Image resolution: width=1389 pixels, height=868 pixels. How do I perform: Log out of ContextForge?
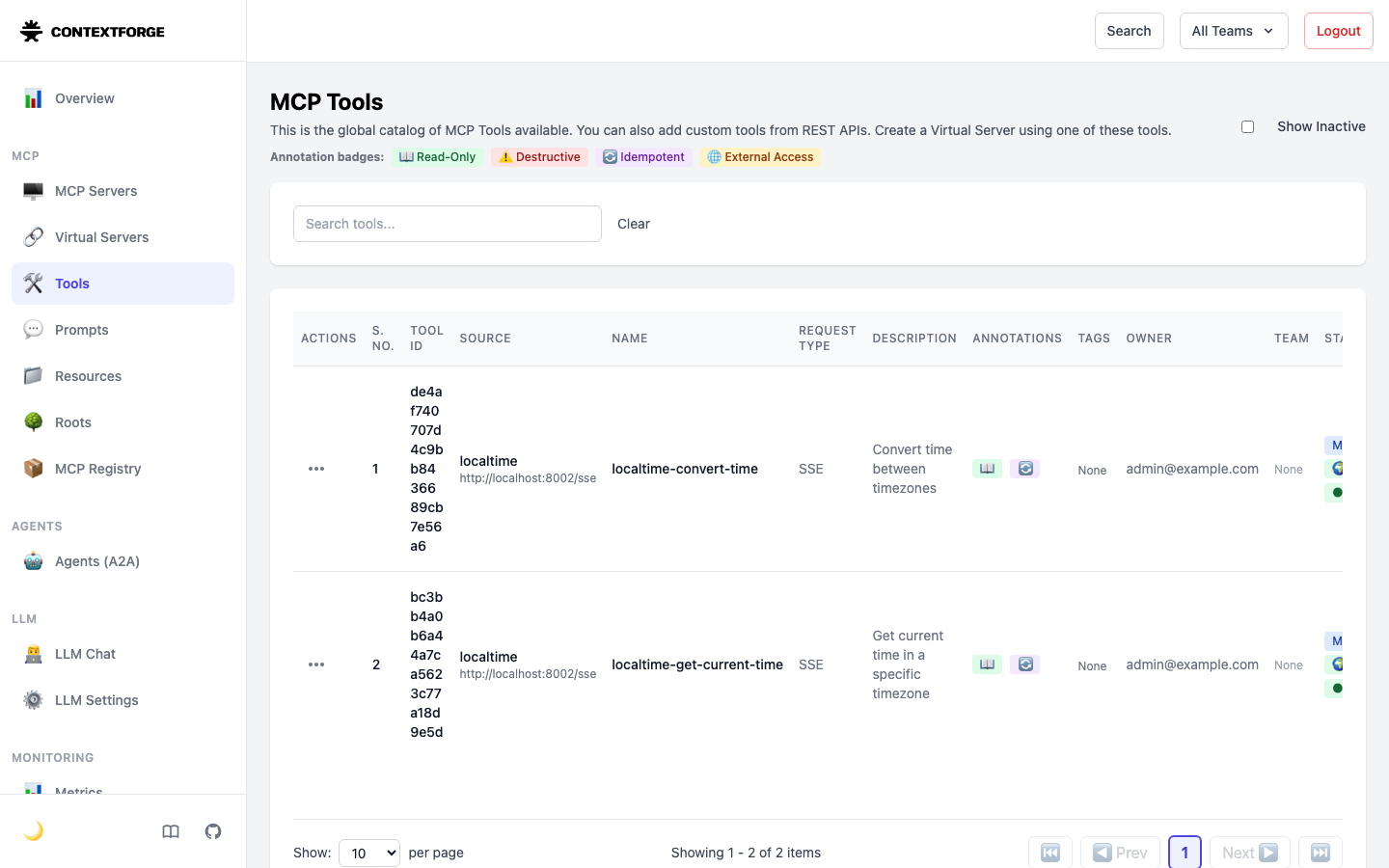1339,31
